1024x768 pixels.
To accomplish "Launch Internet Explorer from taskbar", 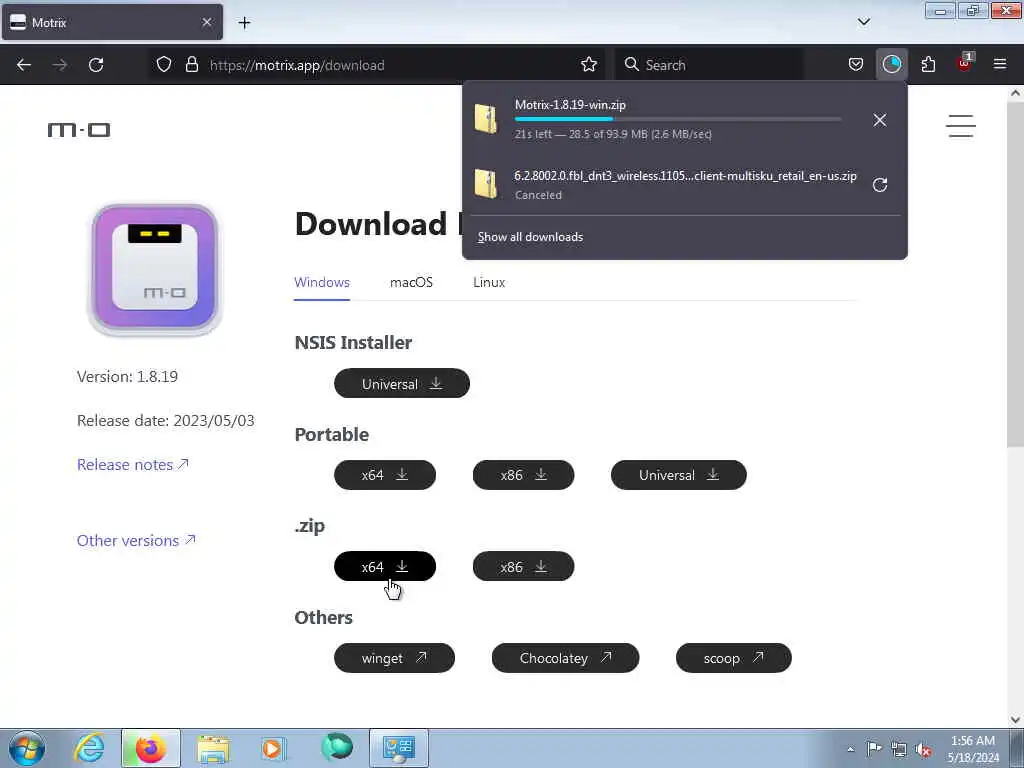I will (x=89, y=748).
